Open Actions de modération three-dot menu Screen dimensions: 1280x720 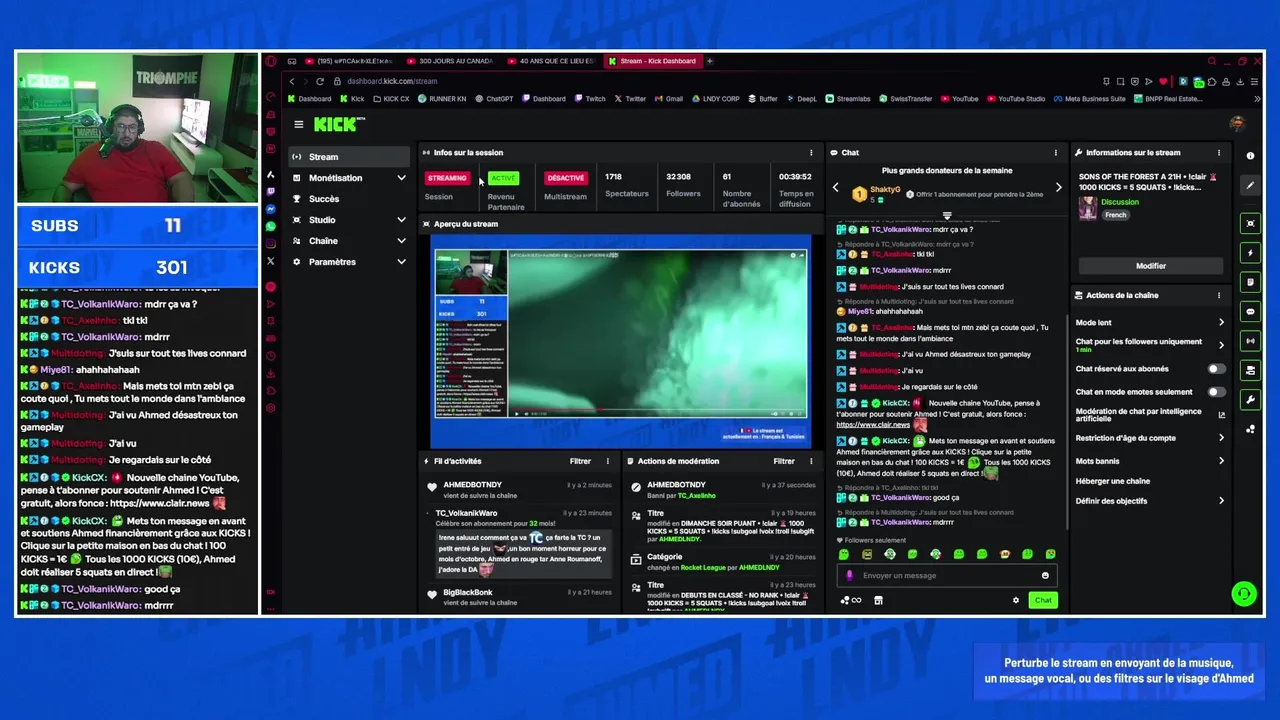tap(811, 461)
